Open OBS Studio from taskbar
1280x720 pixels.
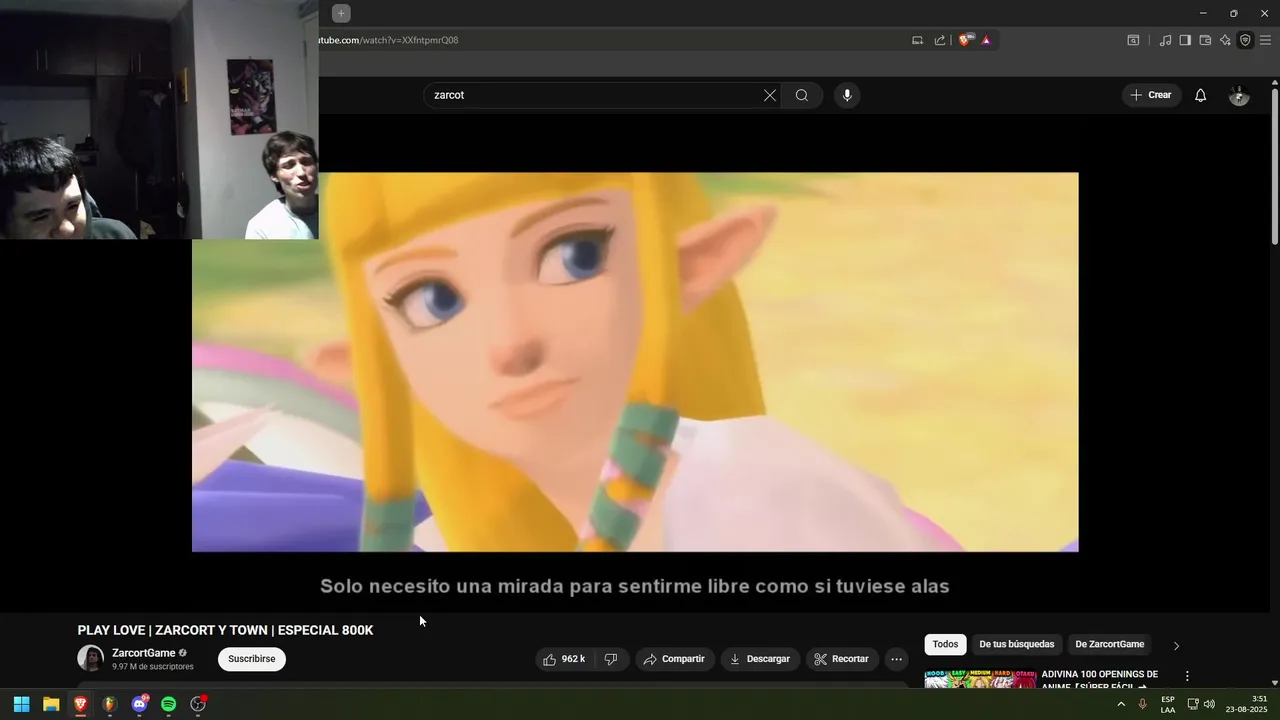point(198,704)
